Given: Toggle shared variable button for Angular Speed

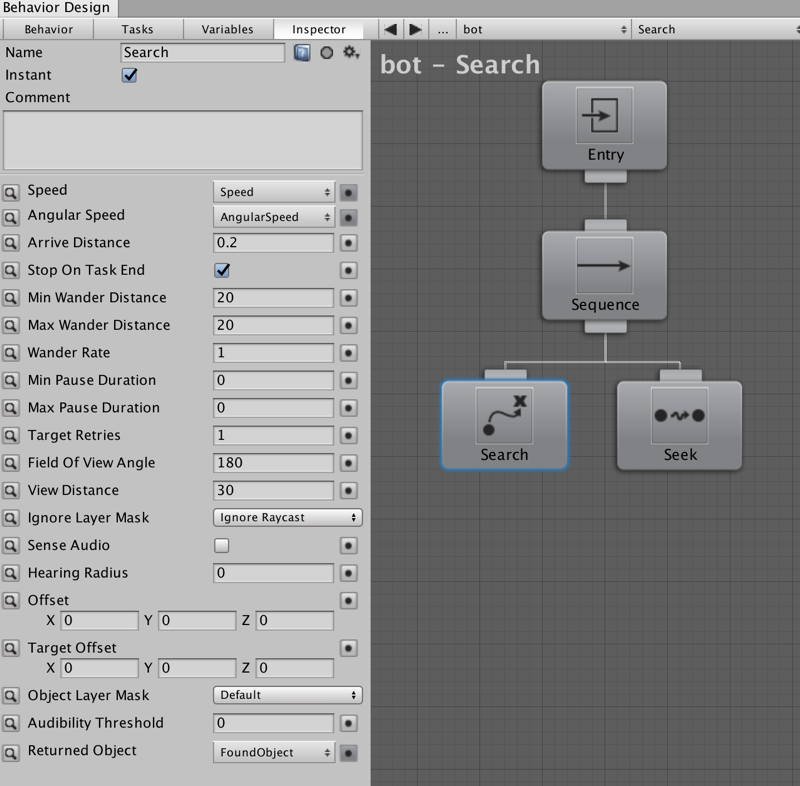Looking at the screenshot, I should (x=348, y=217).
